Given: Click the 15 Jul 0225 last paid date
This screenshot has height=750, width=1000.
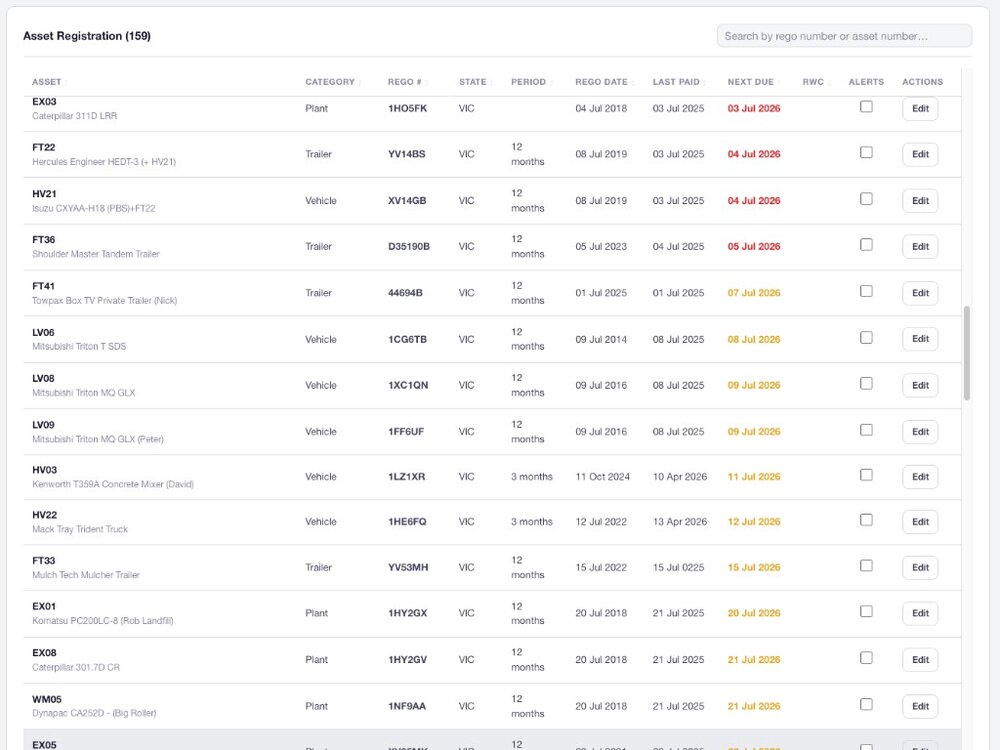Looking at the screenshot, I should point(679,568).
